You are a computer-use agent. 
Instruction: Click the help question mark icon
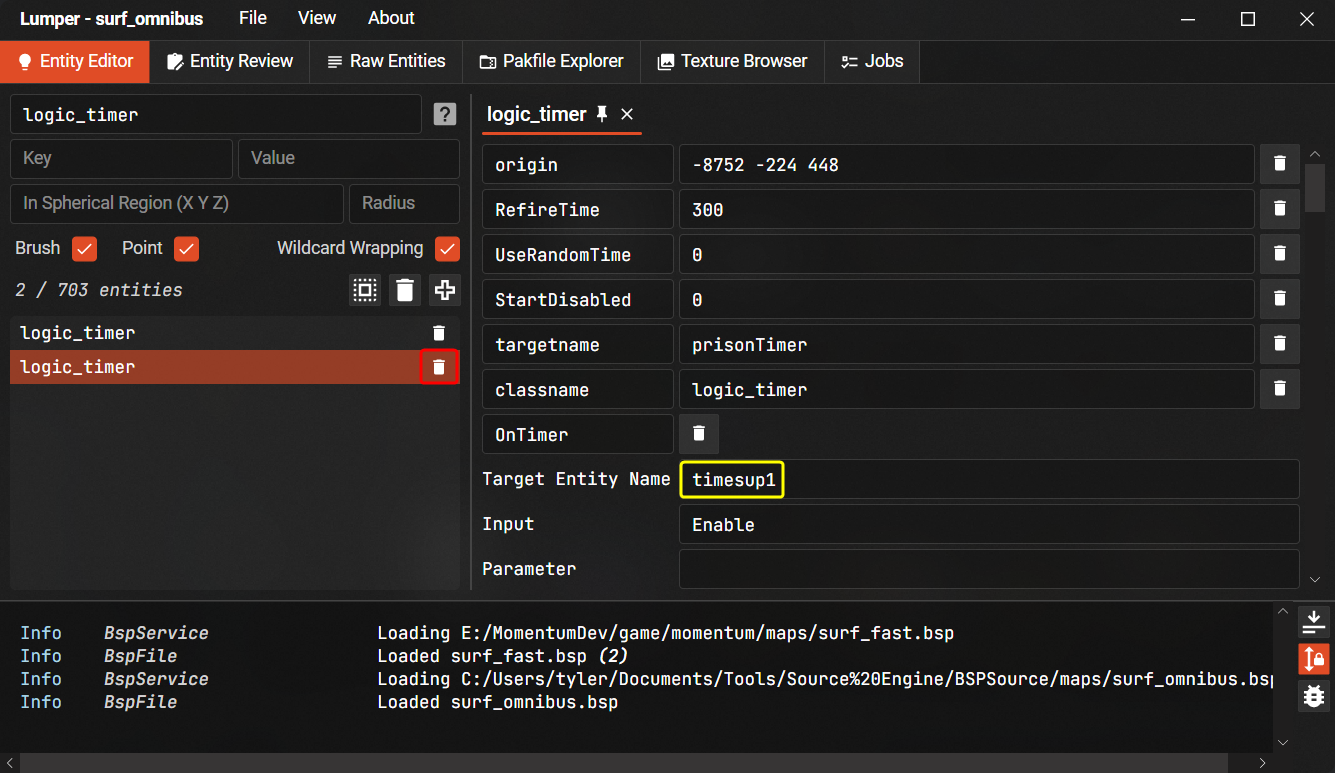click(x=445, y=115)
